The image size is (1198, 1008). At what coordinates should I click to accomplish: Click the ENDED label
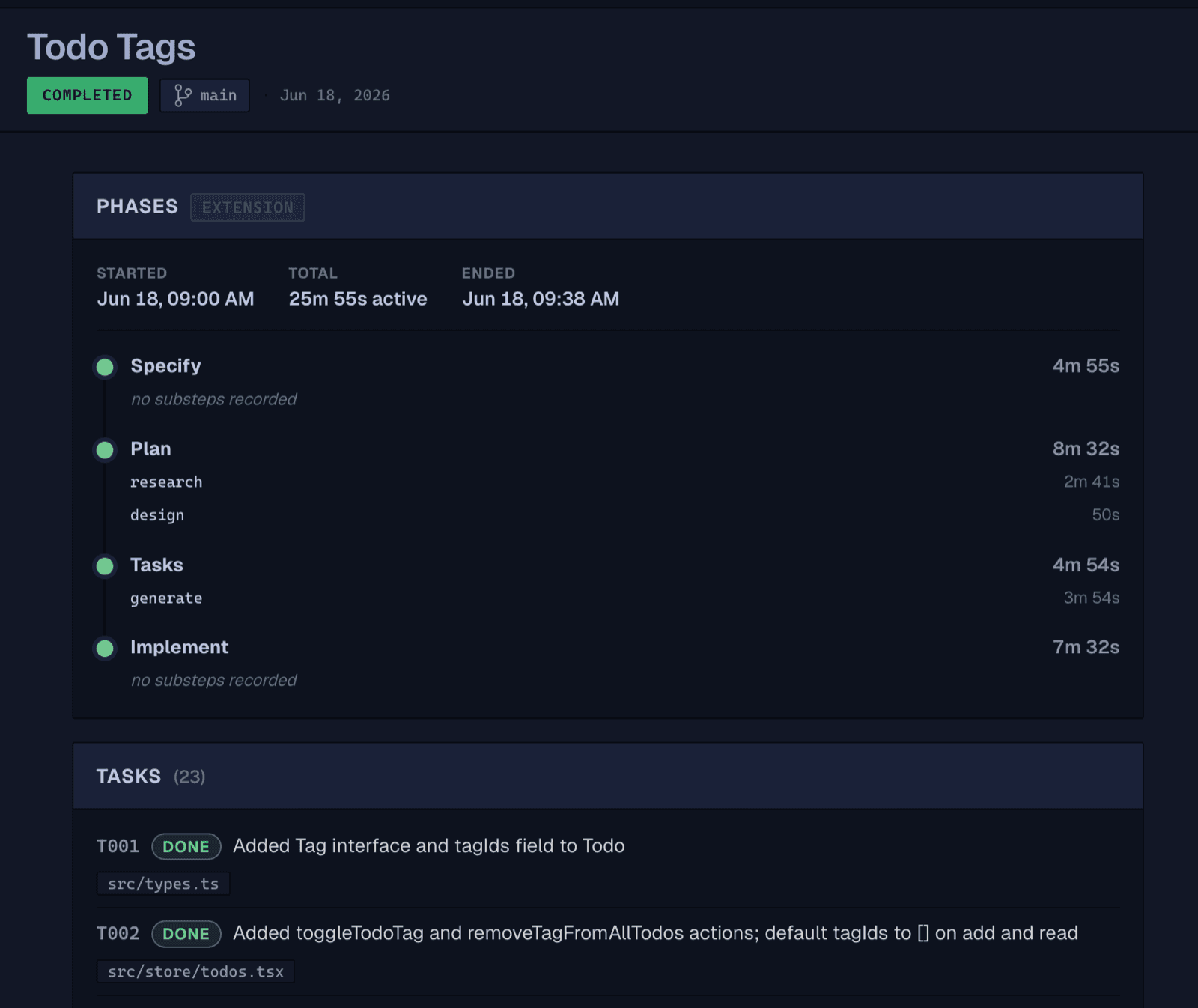(x=488, y=273)
